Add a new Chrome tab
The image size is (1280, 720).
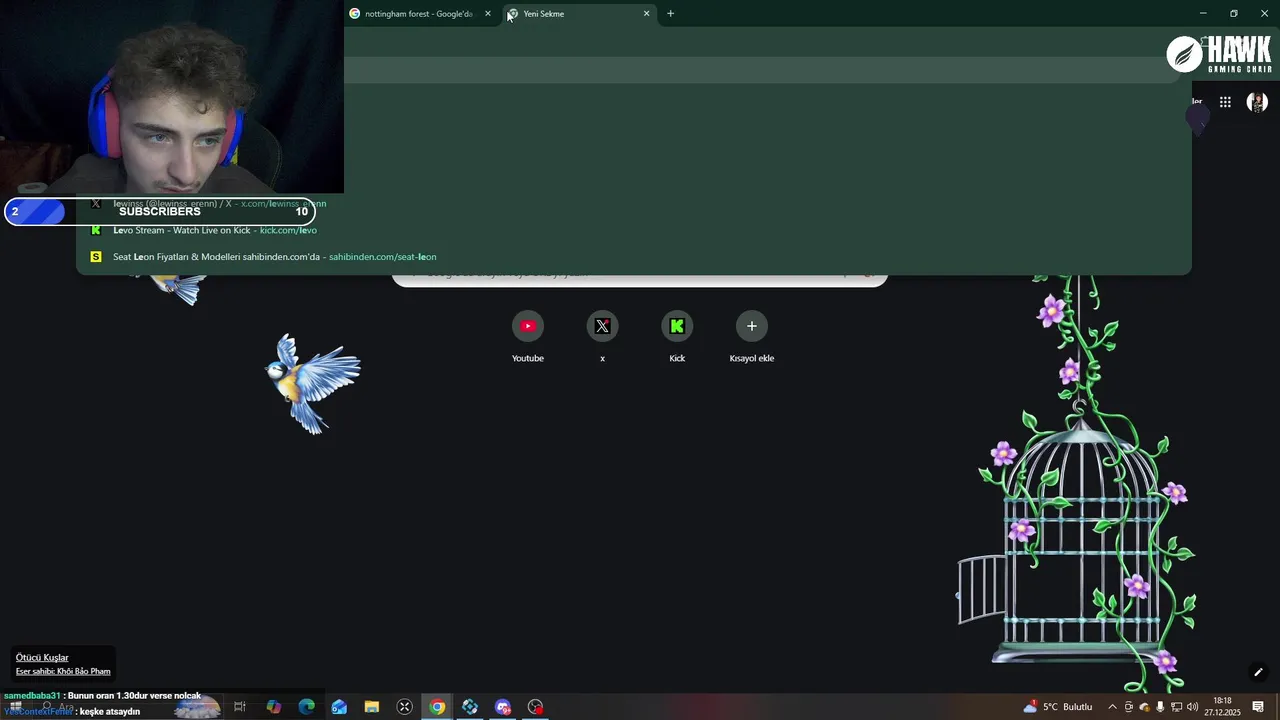(670, 14)
